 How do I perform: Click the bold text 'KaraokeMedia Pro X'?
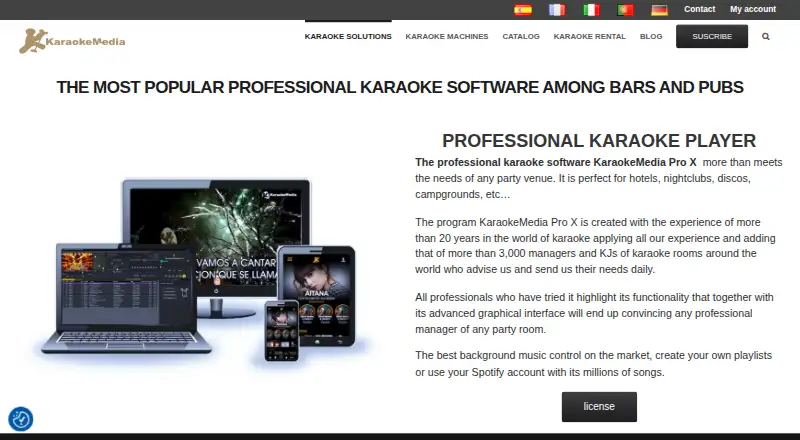click(x=644, y=162)
